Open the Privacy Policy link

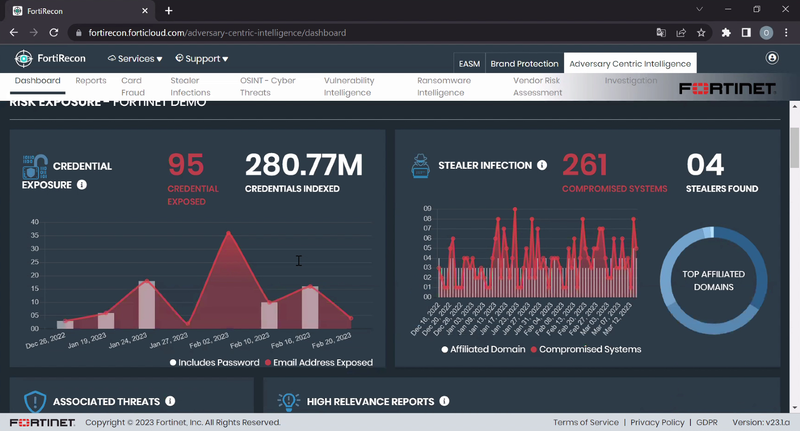click(657, 422)
